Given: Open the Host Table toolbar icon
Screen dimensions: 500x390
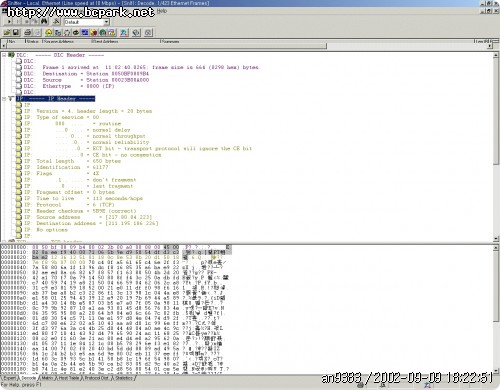Looking at the screenshot, I should [58, 32].
